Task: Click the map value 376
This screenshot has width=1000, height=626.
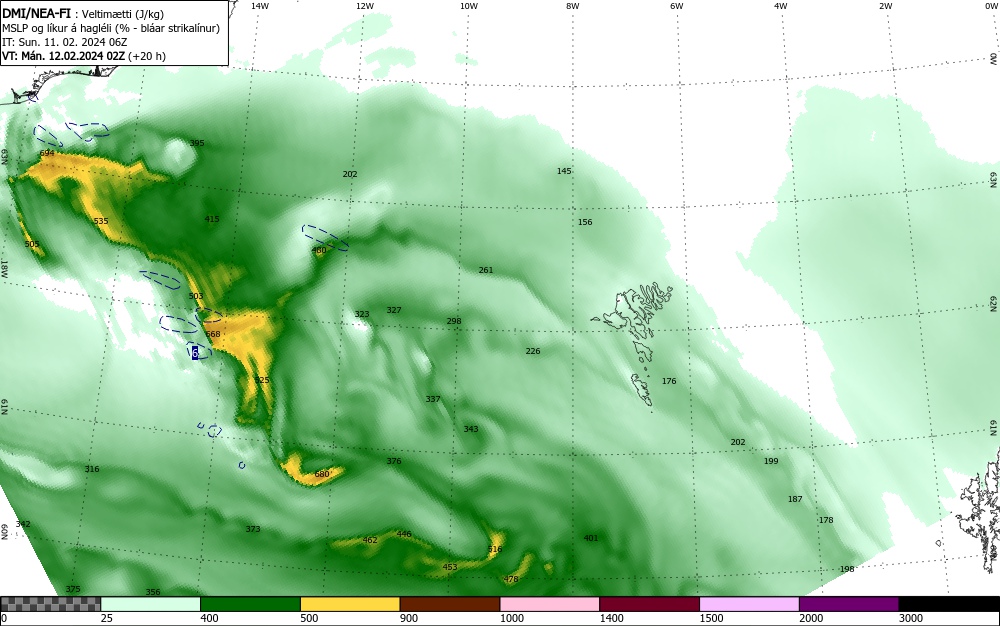Action: click(x=393, y=460)
